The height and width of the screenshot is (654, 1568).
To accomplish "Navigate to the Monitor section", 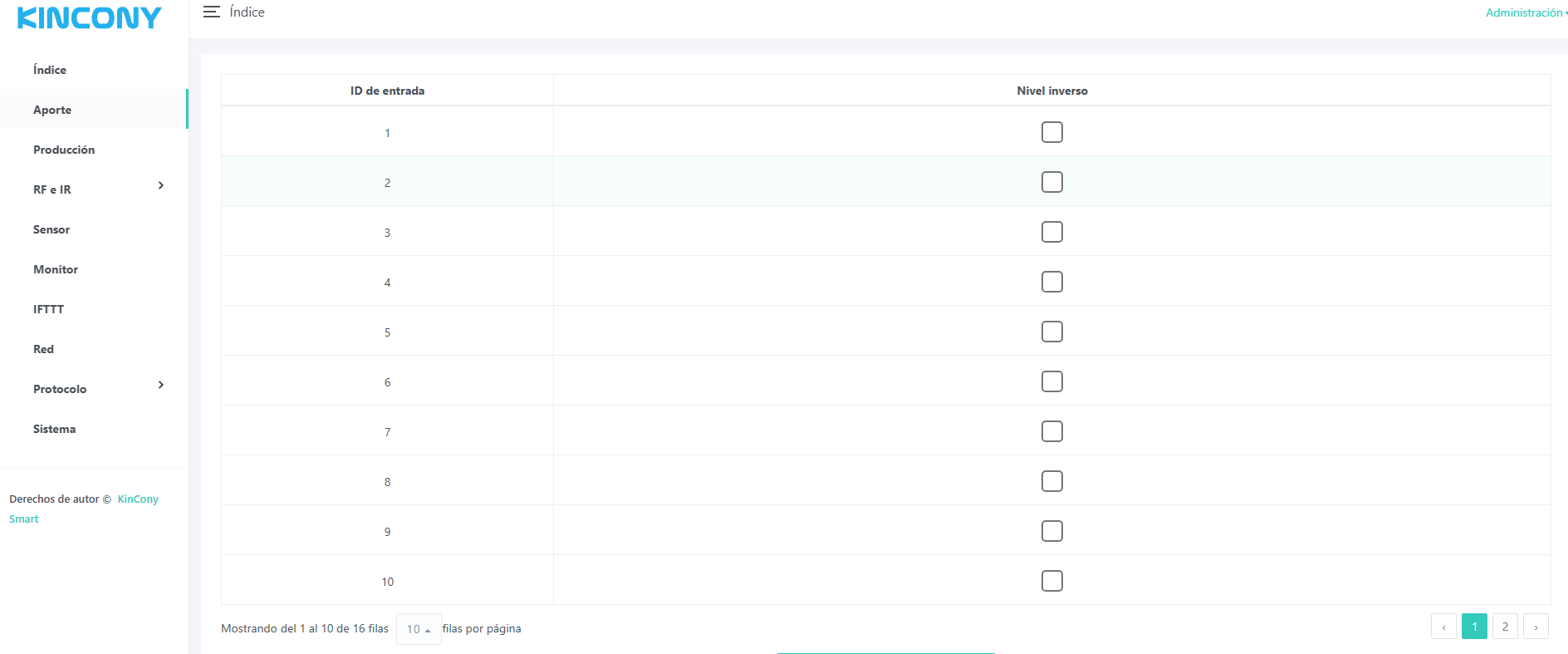I will click(x=56, y=269).
